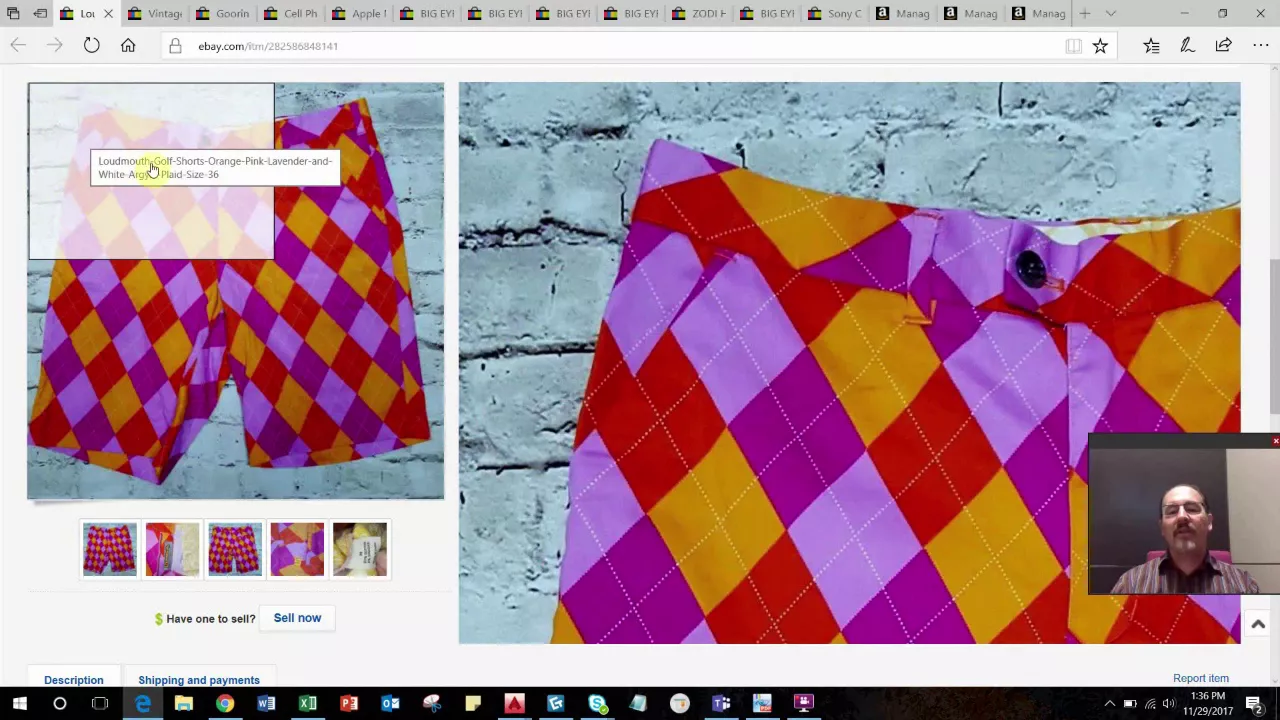Share this eBay page
Image resolution: width=1280 pixels, height=720 pixels.
coord(1223,45)
